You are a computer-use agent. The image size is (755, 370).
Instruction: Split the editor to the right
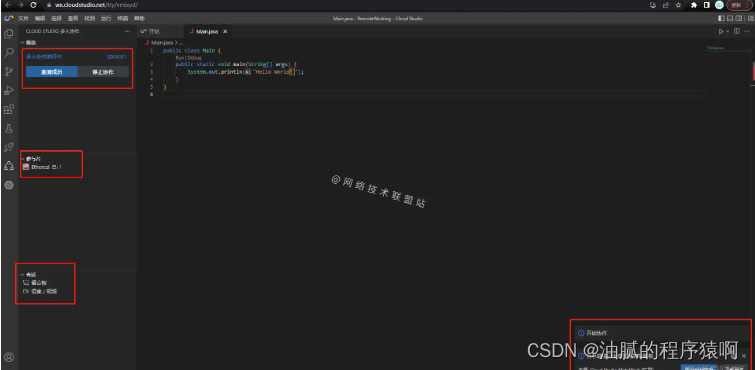point(737,31)
